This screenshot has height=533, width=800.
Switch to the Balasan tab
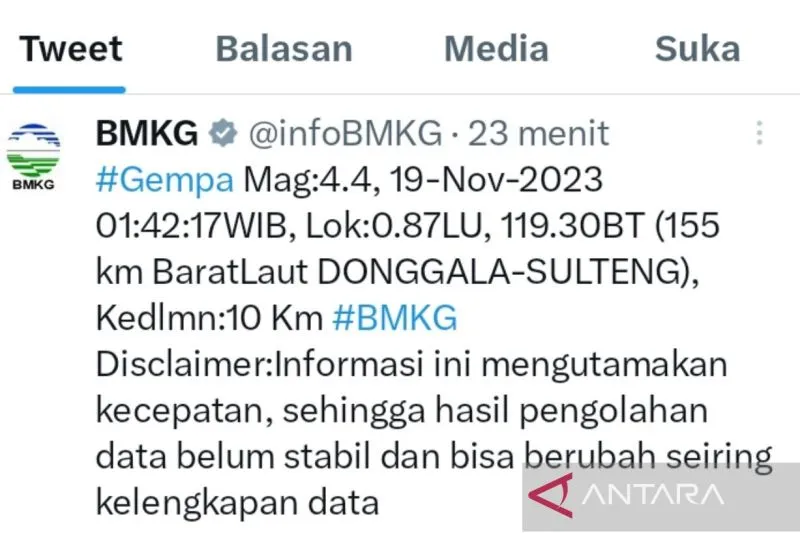[284, 49]
